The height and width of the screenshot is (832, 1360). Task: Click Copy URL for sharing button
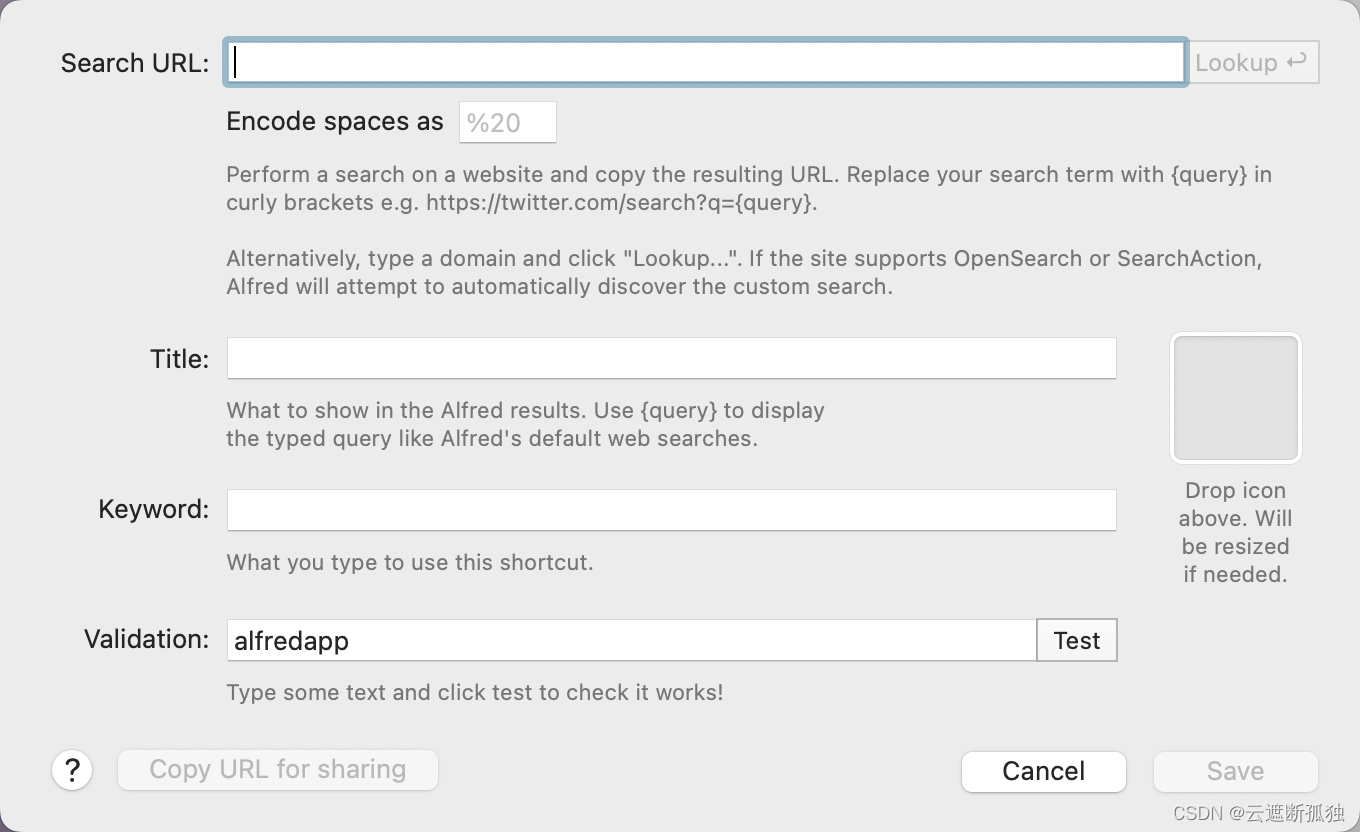[x=278, y=770]
